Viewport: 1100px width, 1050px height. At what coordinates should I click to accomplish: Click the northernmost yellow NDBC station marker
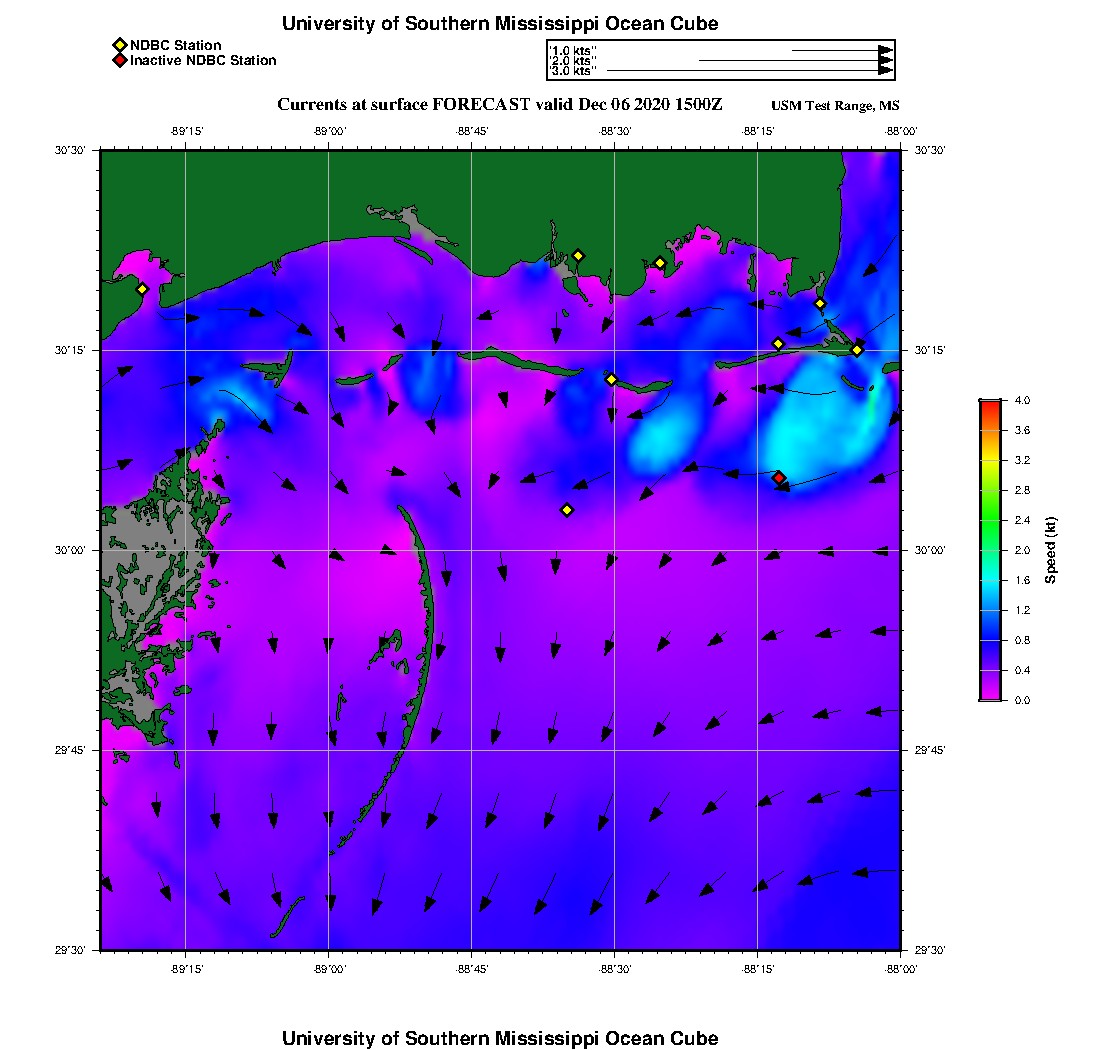pyautogui.click(x=578, y=255)
